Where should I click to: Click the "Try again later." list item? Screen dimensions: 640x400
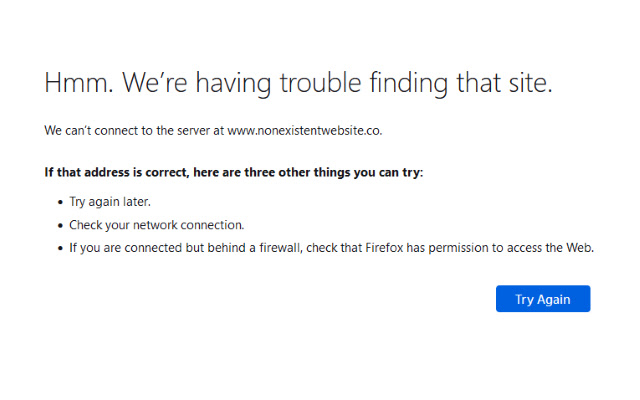(110, 201)
